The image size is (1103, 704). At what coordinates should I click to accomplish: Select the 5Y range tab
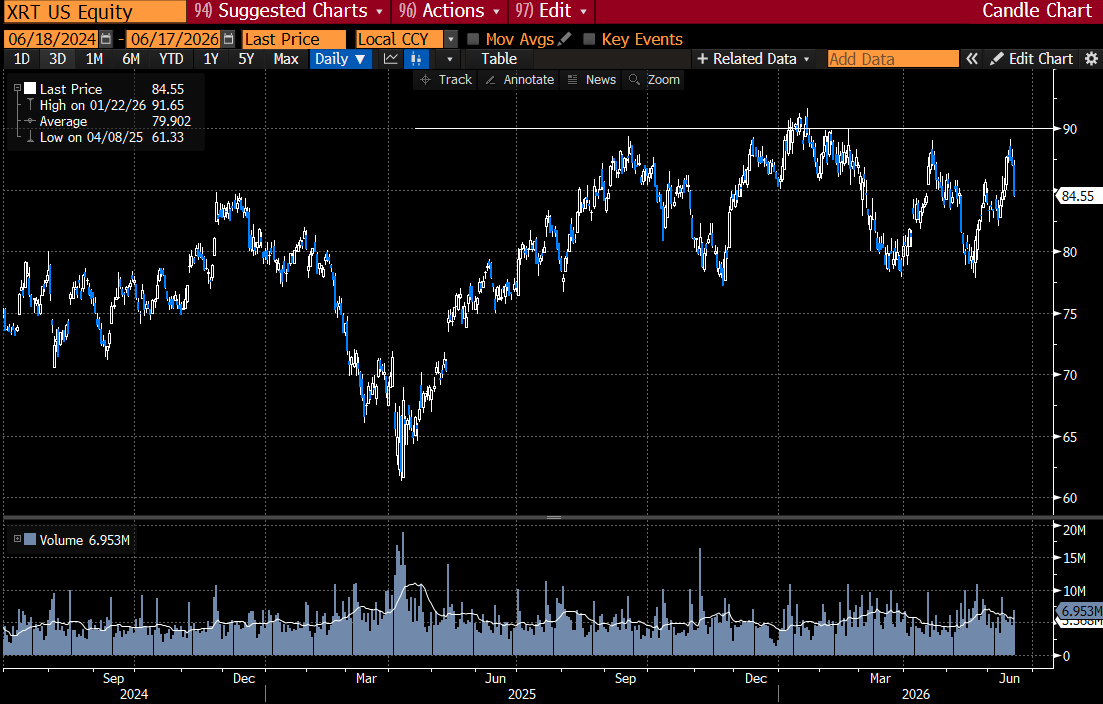pyautogui.click(x=246, y=59)
